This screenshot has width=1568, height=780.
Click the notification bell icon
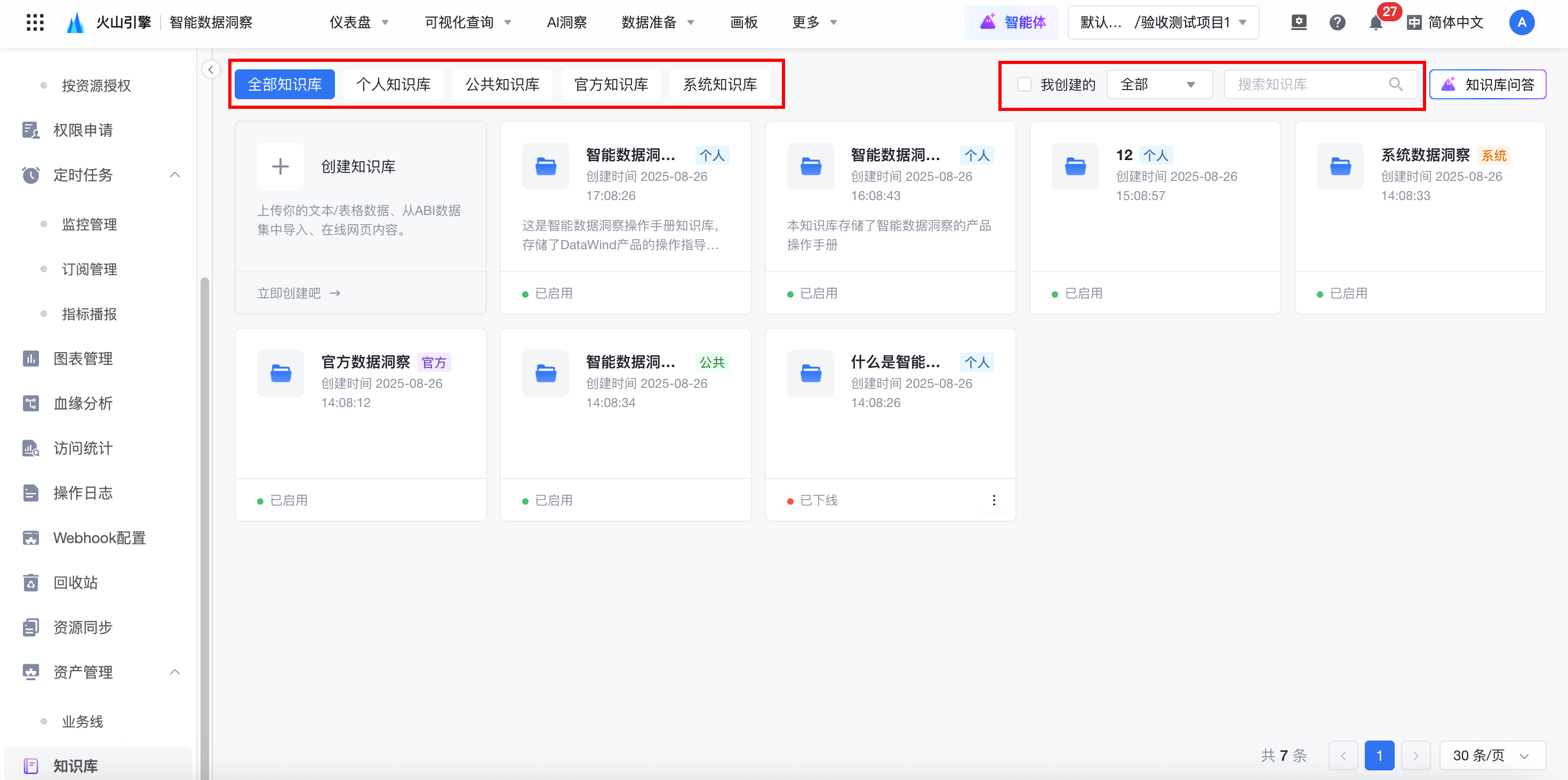pyautogui.click(x=1375, y=23)
